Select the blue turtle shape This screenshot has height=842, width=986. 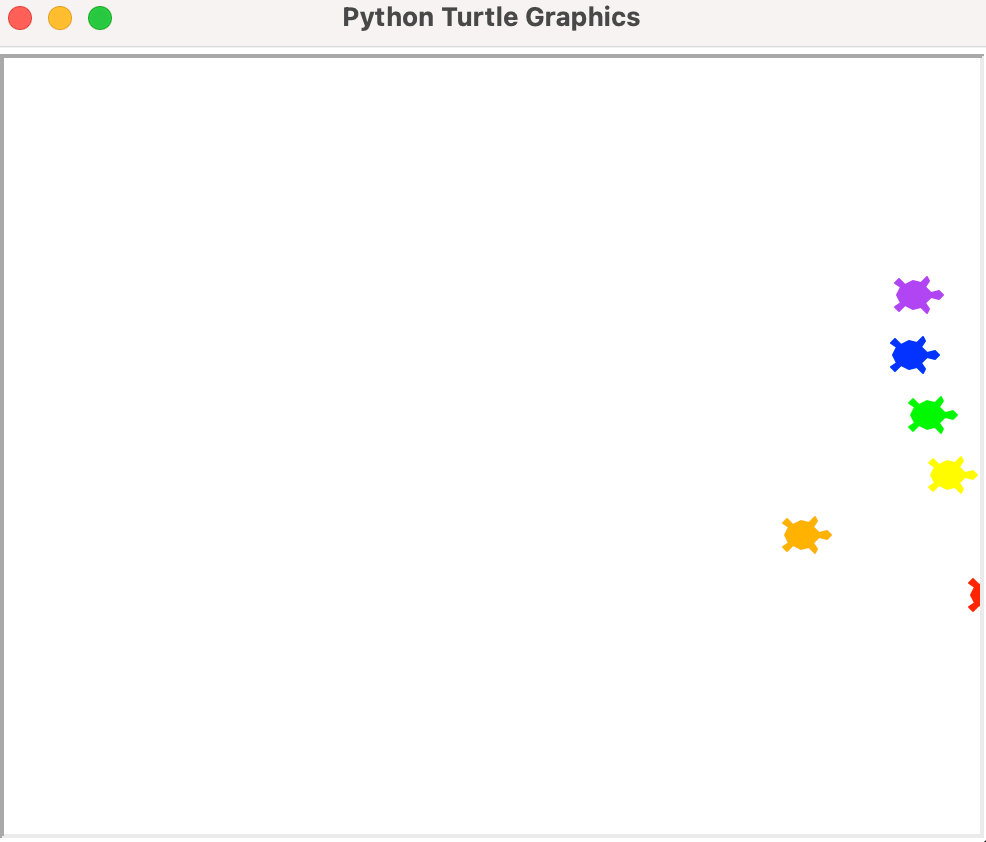click(x=911, y=355)
